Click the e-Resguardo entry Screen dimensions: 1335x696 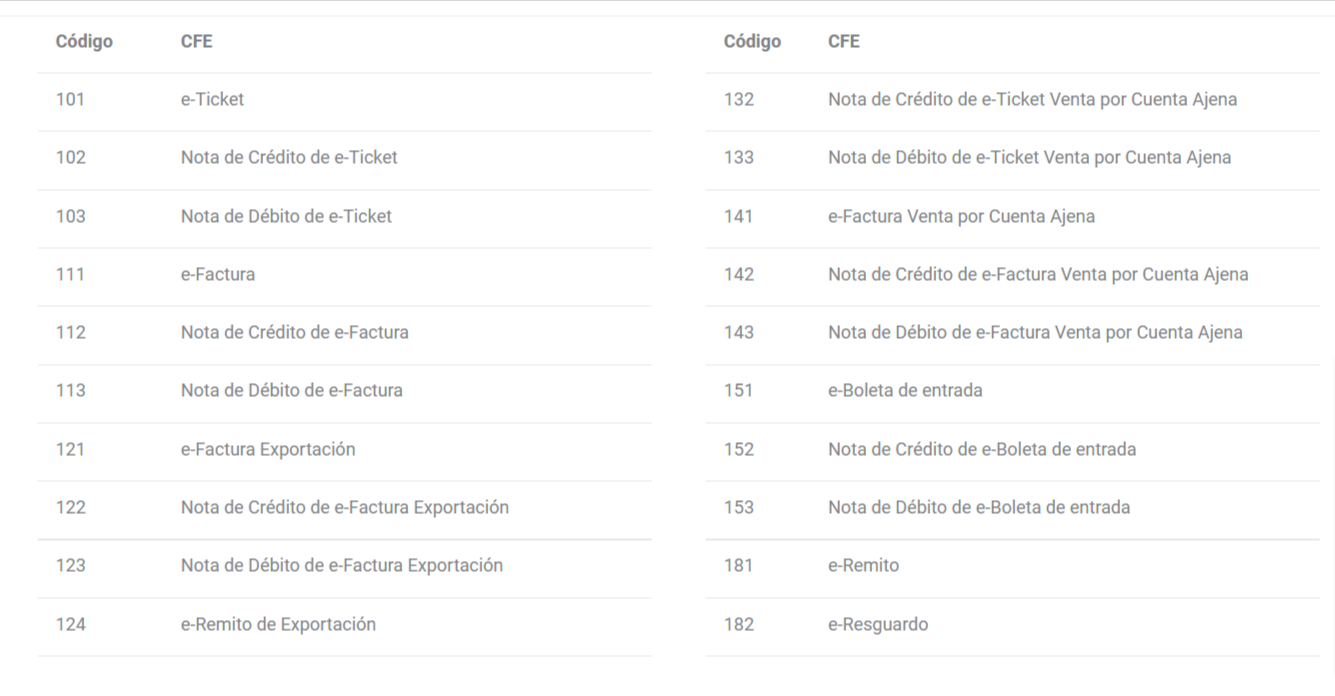pos(878,625)
